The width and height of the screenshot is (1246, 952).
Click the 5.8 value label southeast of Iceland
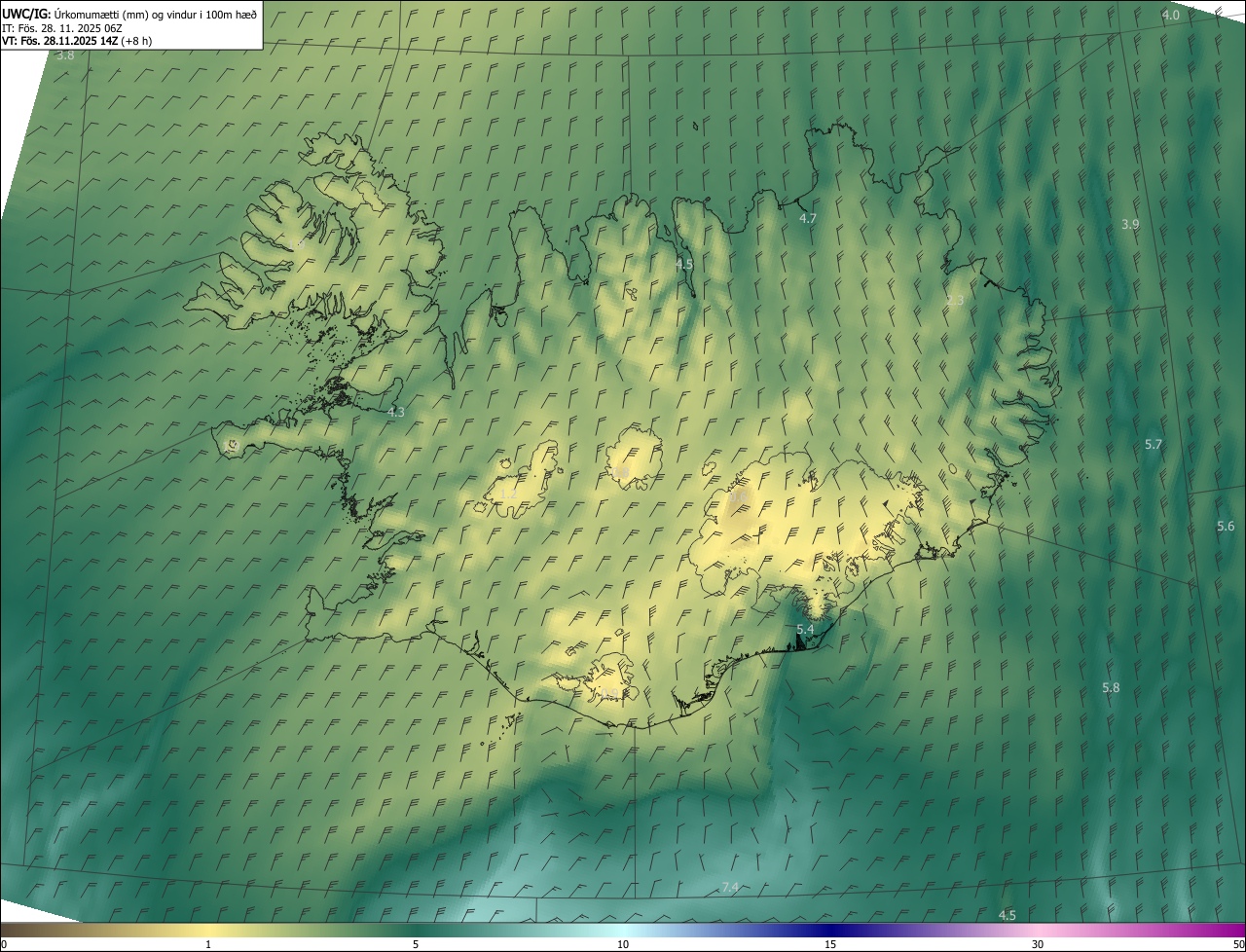tap(1111, 687)
